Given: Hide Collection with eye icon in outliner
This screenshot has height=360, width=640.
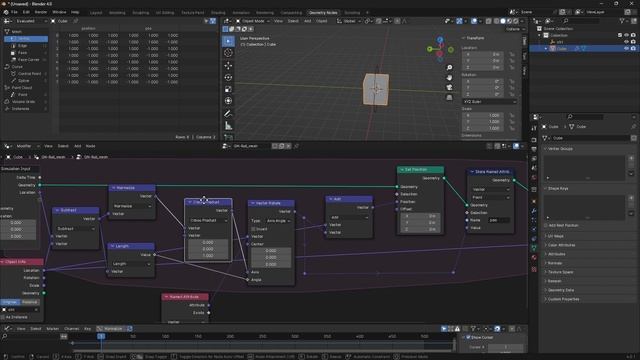Looking at the screenshot, I should (x=627, y=36).
